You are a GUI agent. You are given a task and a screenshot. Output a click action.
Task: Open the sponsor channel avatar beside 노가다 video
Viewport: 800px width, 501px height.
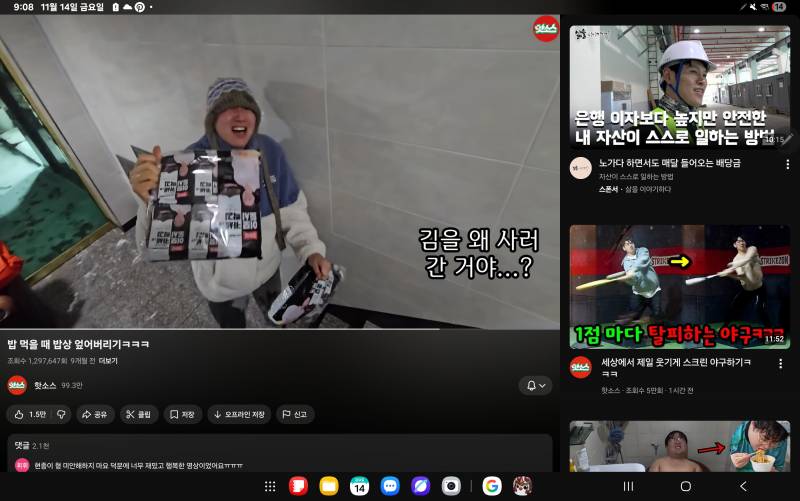click(x=581, y=168)
